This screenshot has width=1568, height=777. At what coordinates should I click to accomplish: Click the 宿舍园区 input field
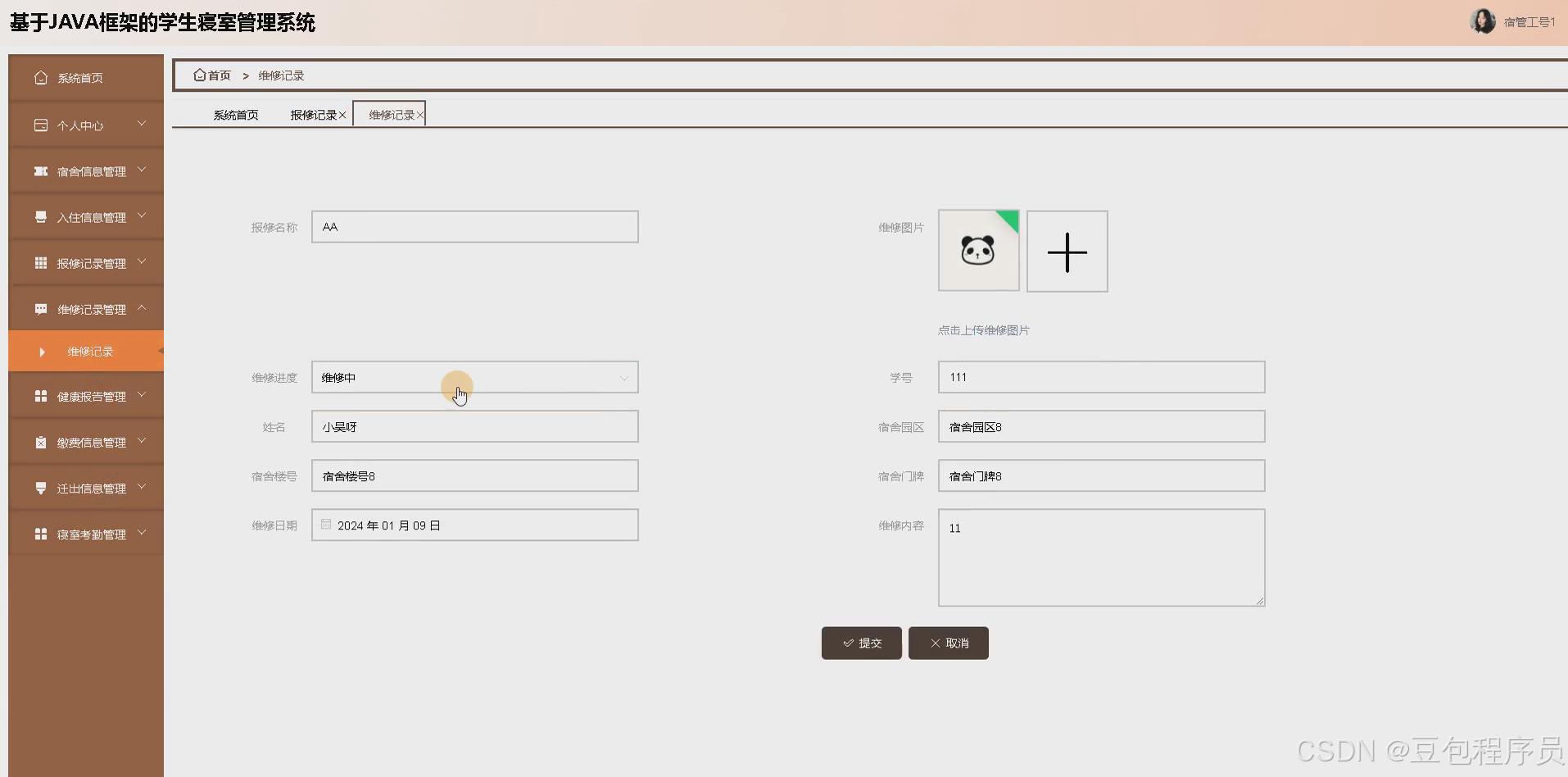pyautogui.click(x=1102, y=426)
